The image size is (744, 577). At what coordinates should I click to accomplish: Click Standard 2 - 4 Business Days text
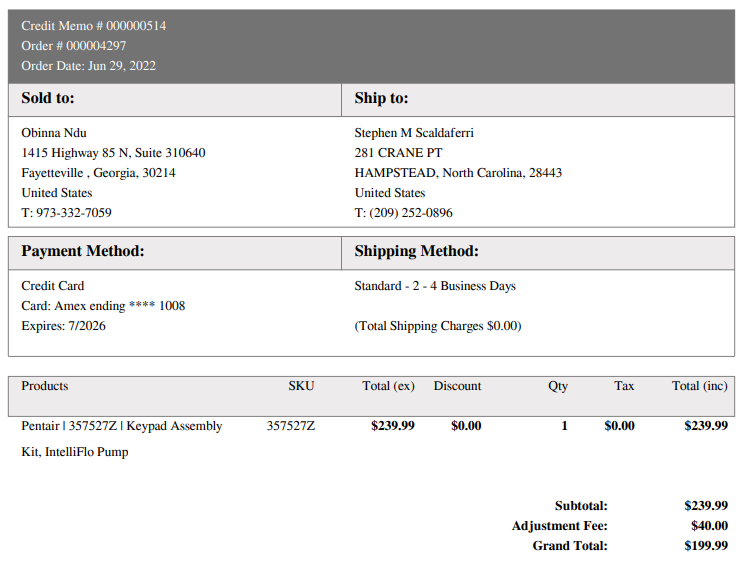pos(435,286)
